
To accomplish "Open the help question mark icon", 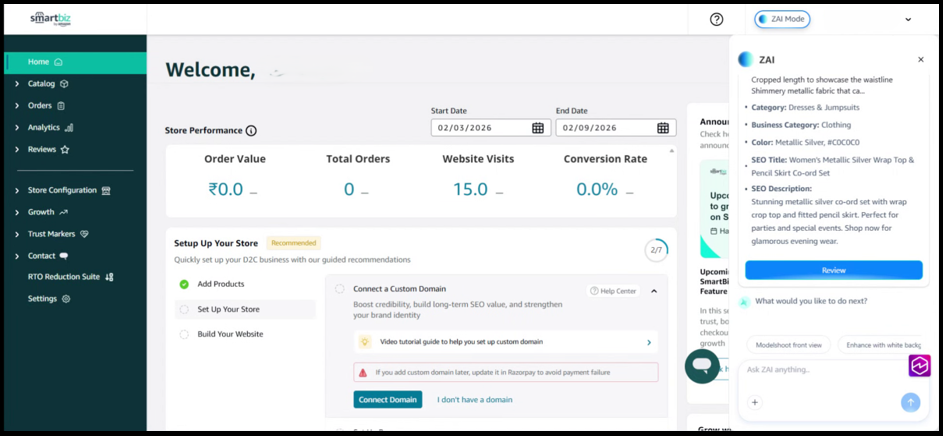I will 716,19.
